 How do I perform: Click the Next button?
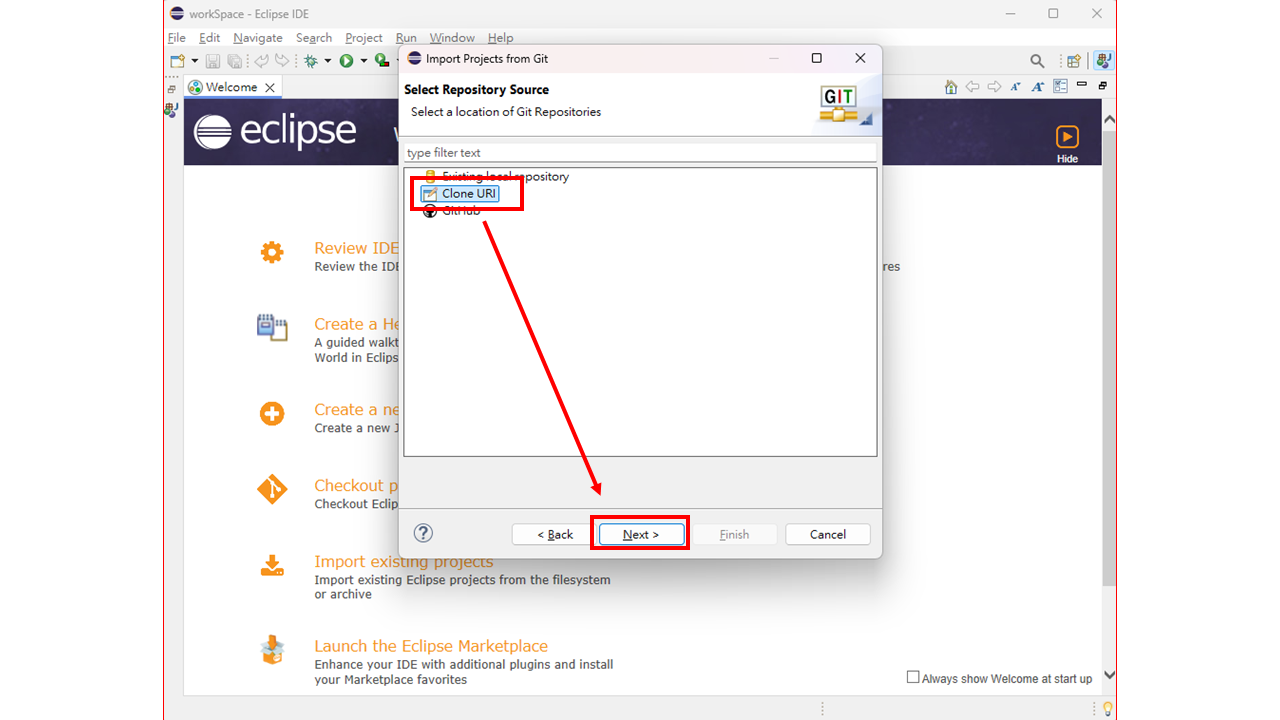pos(641,534)
